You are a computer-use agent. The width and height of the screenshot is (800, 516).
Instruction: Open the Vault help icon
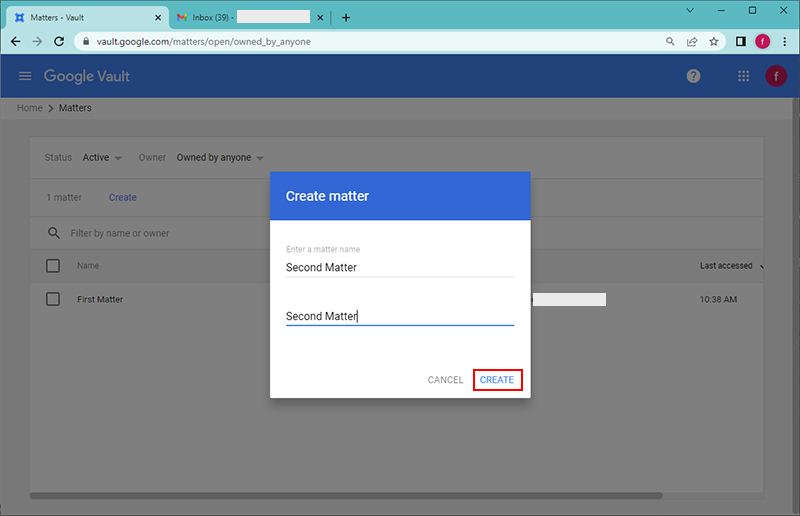[x=693, y=76]
